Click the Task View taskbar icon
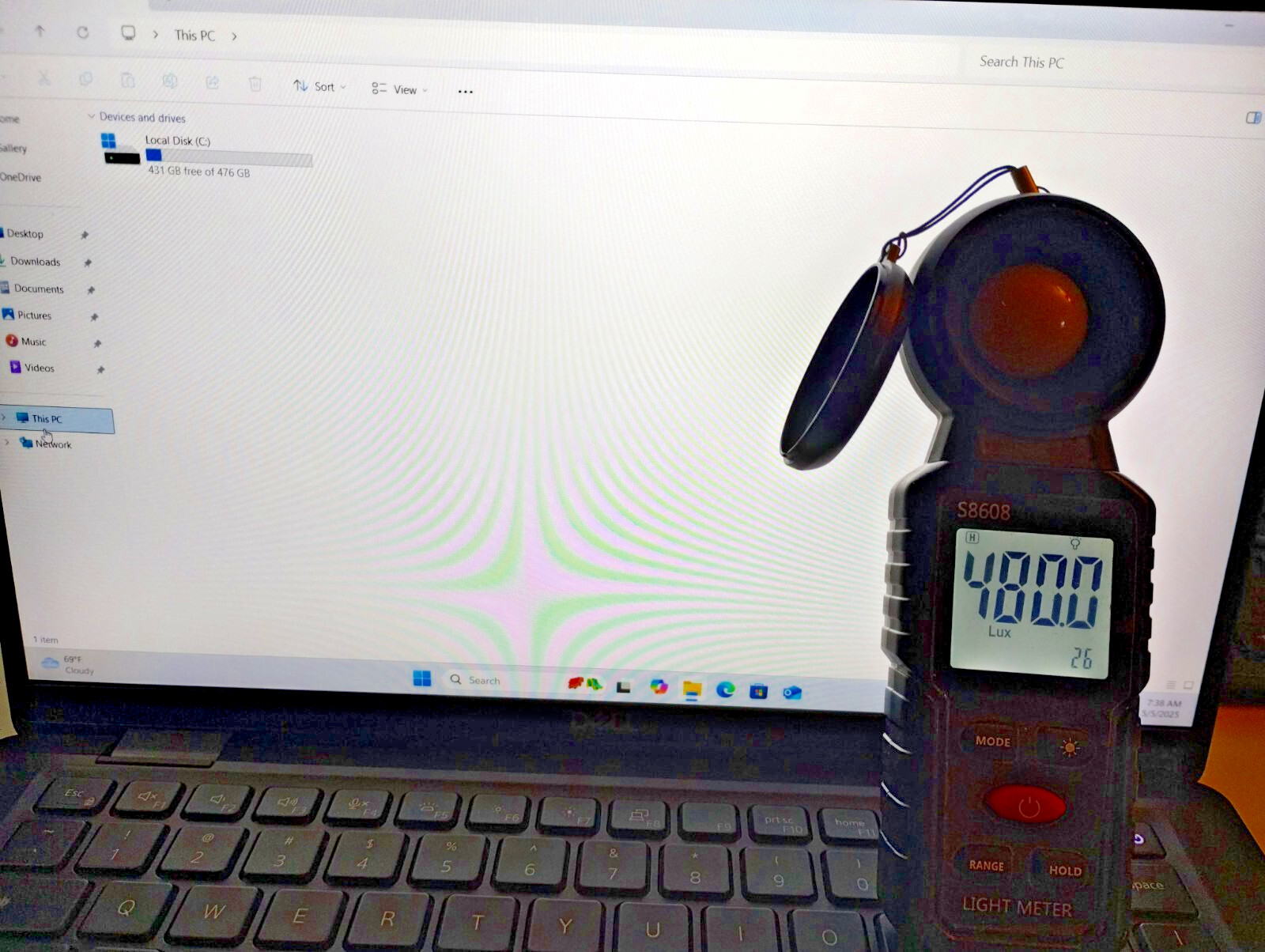This screenshot has height=952, width=1265. [623, 687]
